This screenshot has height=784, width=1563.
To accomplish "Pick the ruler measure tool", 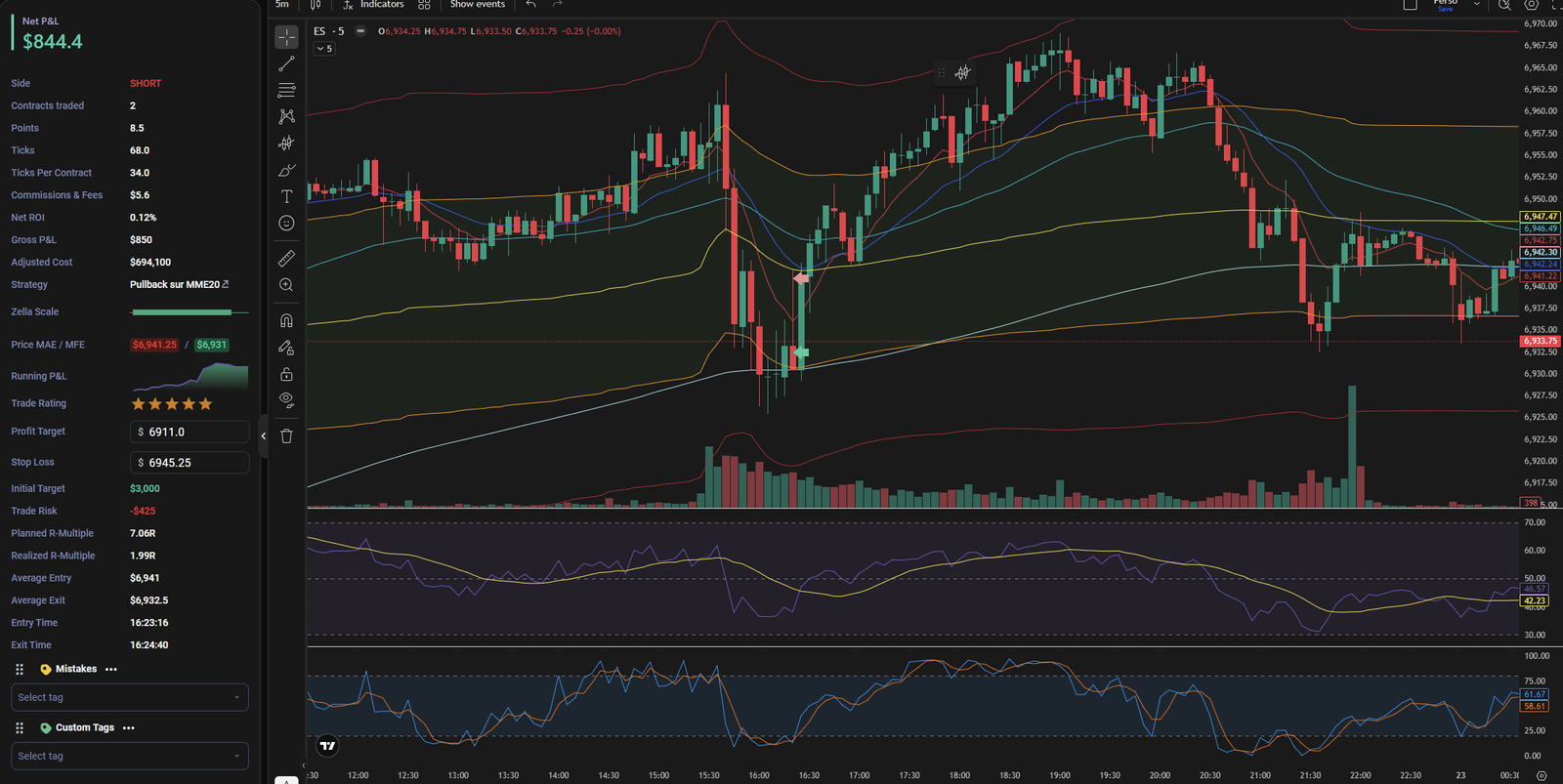I will [286, 259].
